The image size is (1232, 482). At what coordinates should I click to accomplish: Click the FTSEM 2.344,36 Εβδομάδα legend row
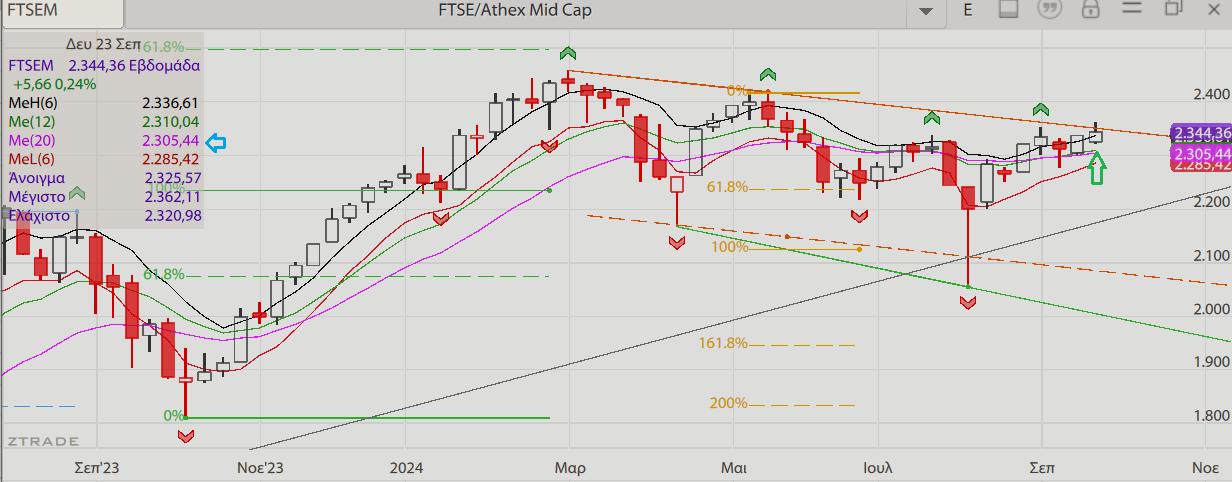pyautogui.click(x=104, y=65)
